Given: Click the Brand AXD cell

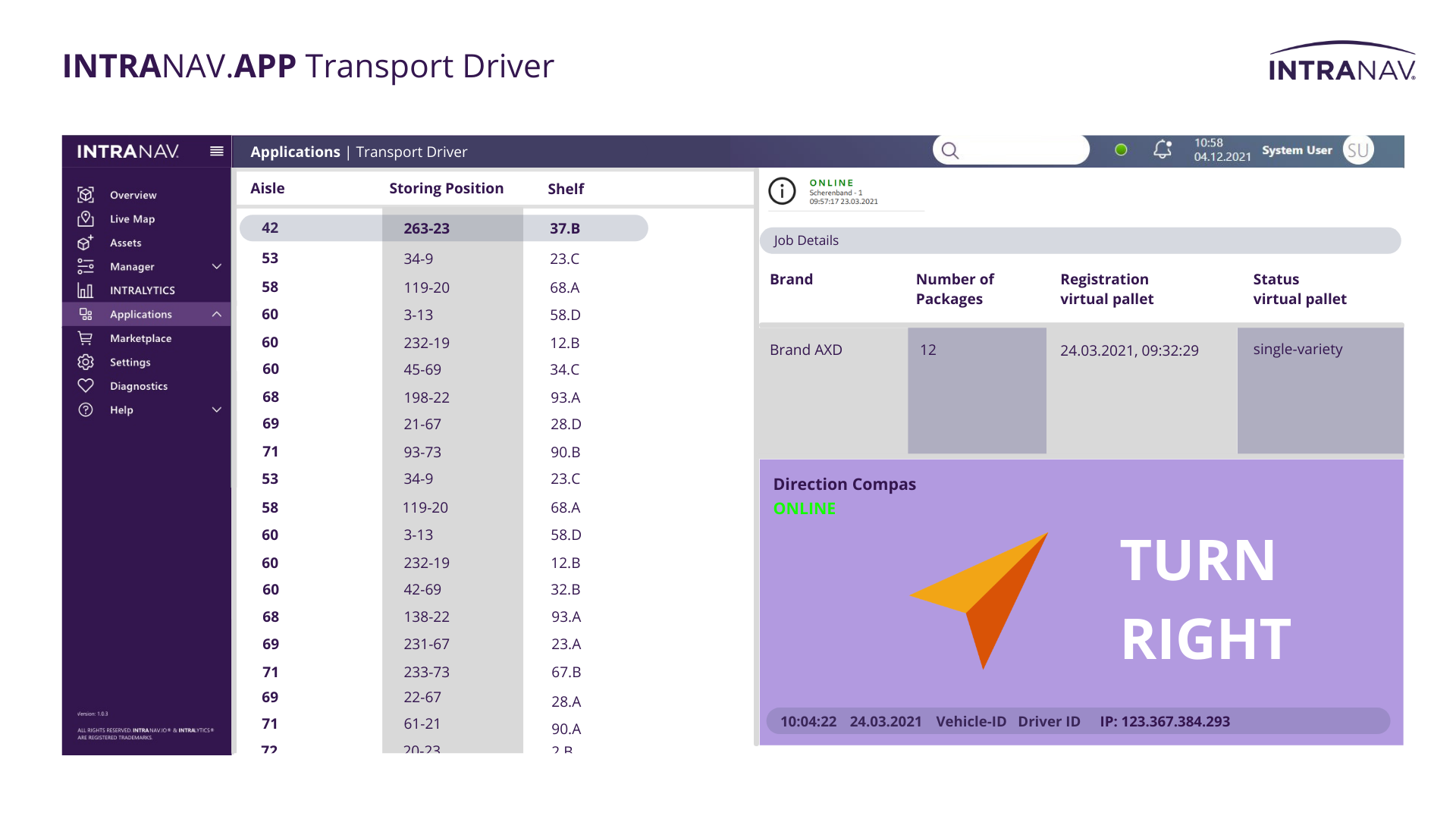Looking at the screenshot, I should tap(833, 391).
